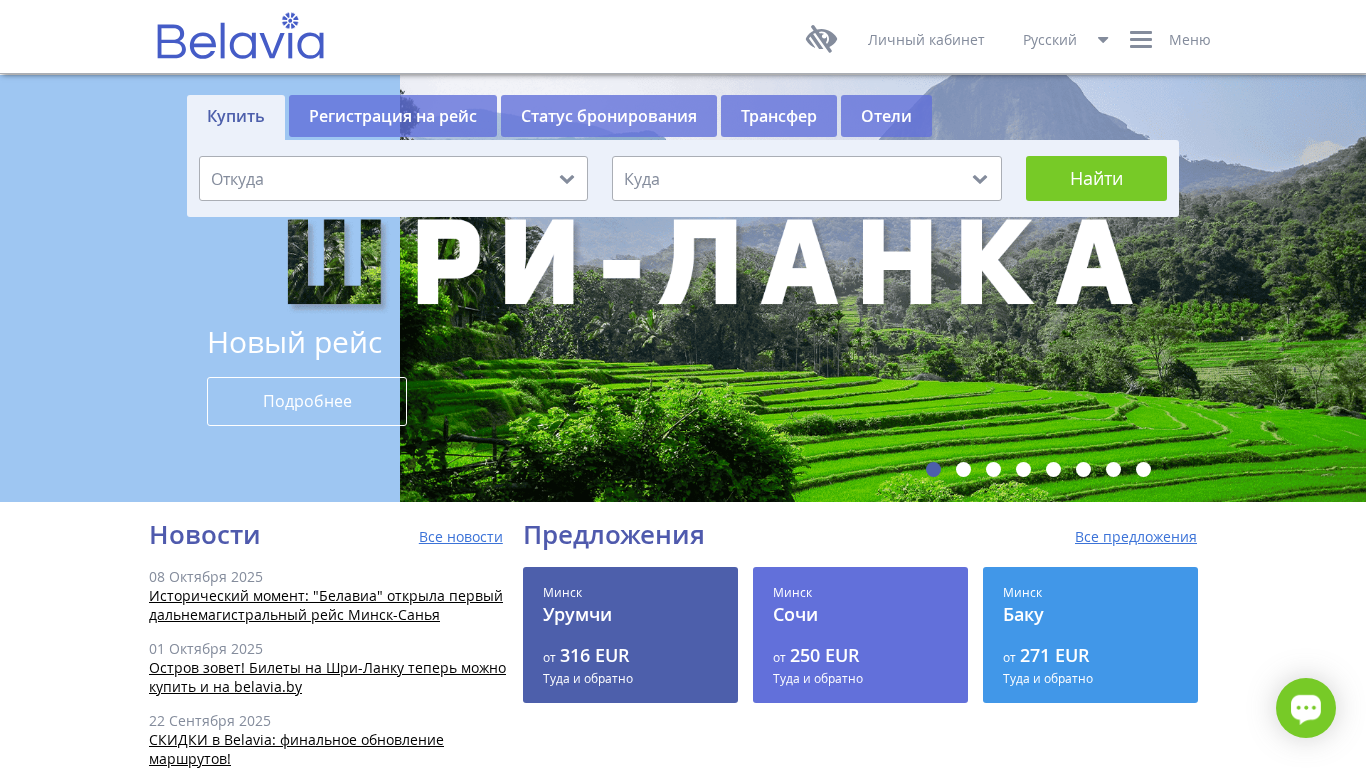Open the Откуда departure dropdown
The image size is (1366, 768).
[x=393, y=179]
